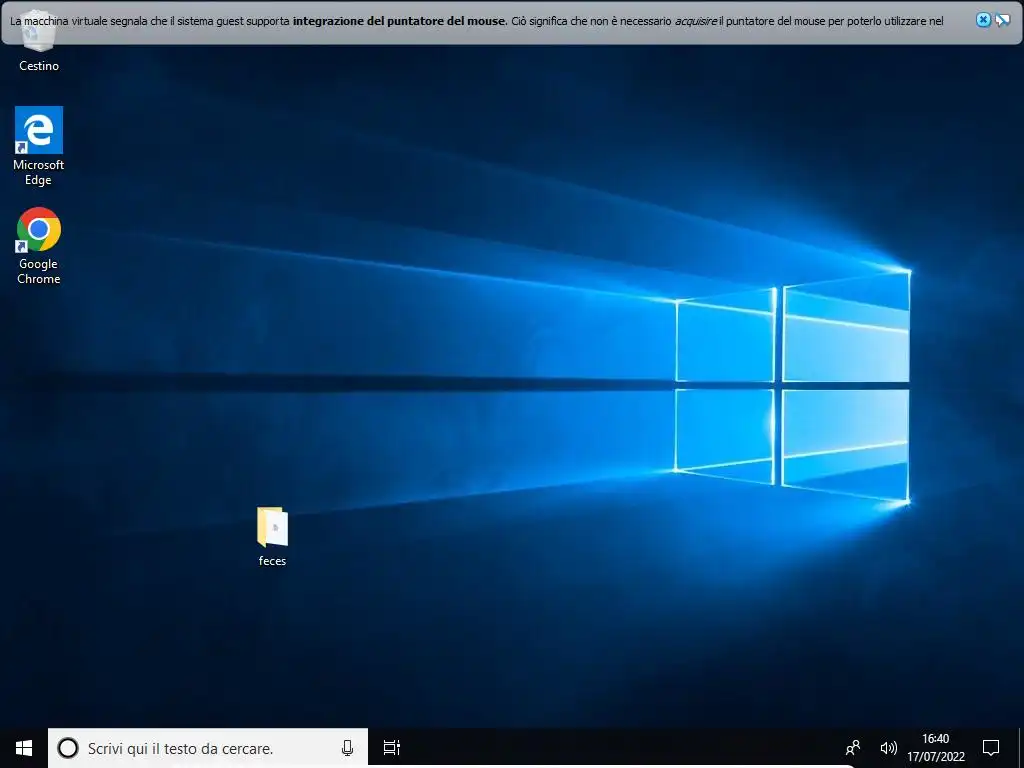This screenshot has width=1024, height=768.
Task: Click the search field 'Scrivi qui il testo da cercare'
Action: [208, 748]
